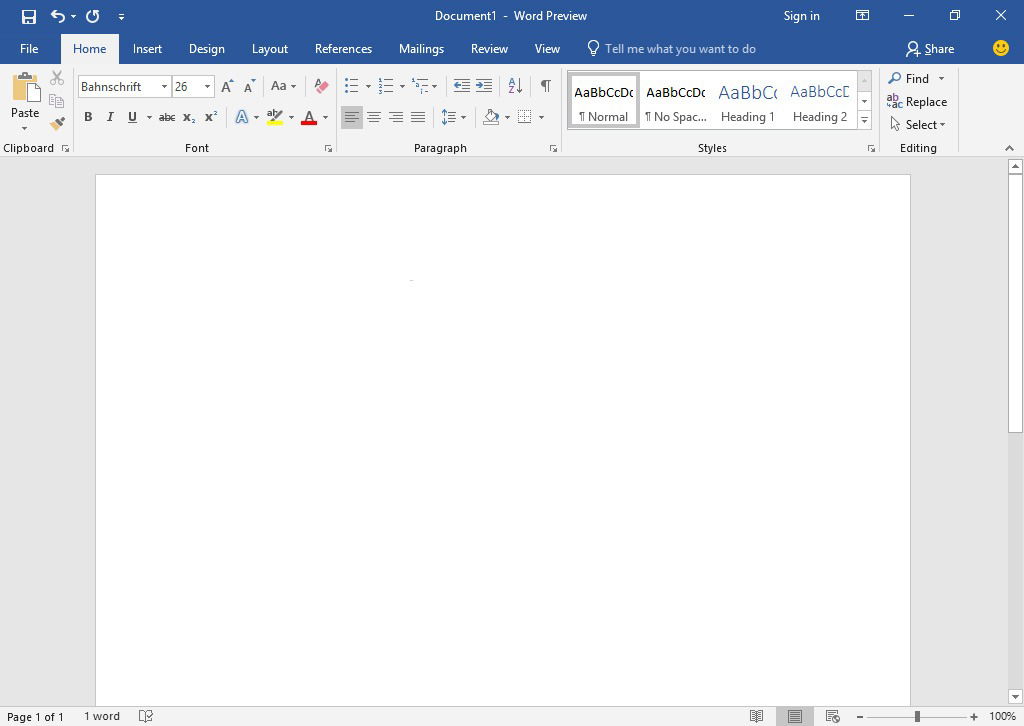
Task: Repeat the last action icon
Action: click(x=93, y=16)
